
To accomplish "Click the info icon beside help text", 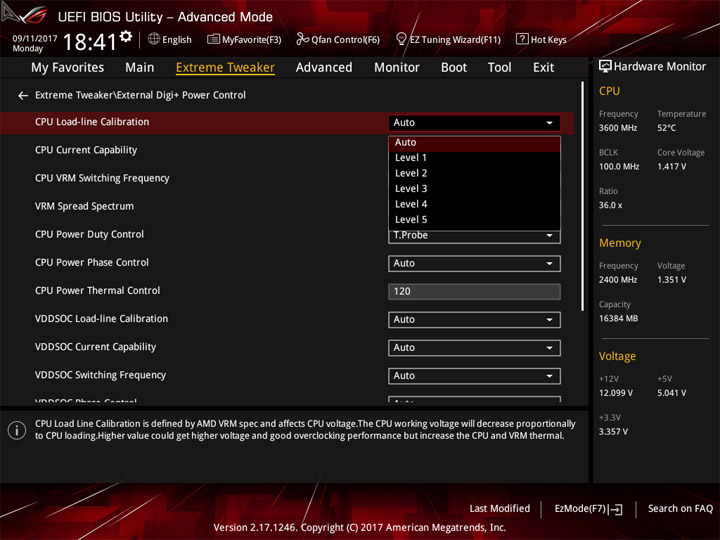I will pyautogui.click(x=17, y=430).
